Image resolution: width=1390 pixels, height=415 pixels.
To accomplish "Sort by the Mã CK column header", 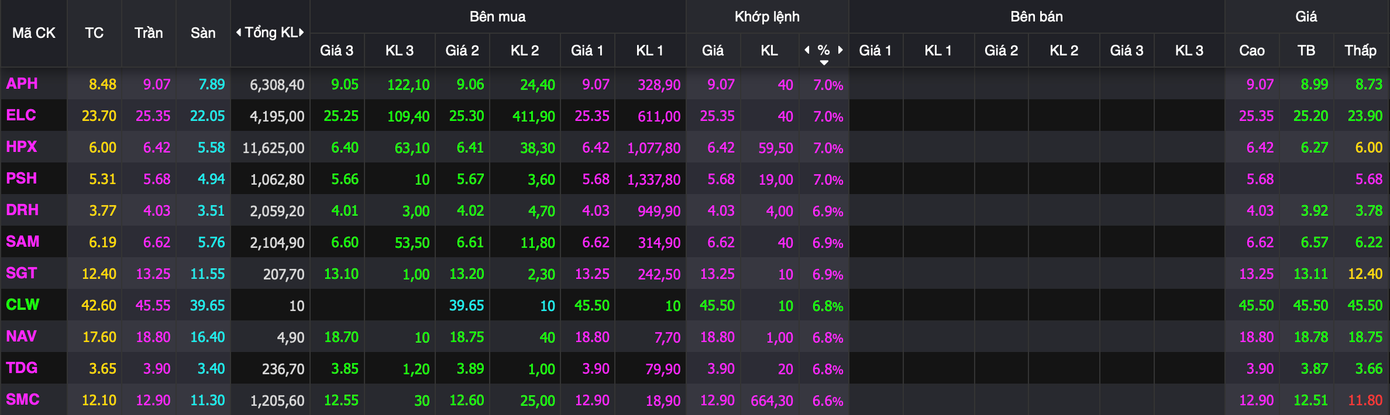I will (33, 33).
